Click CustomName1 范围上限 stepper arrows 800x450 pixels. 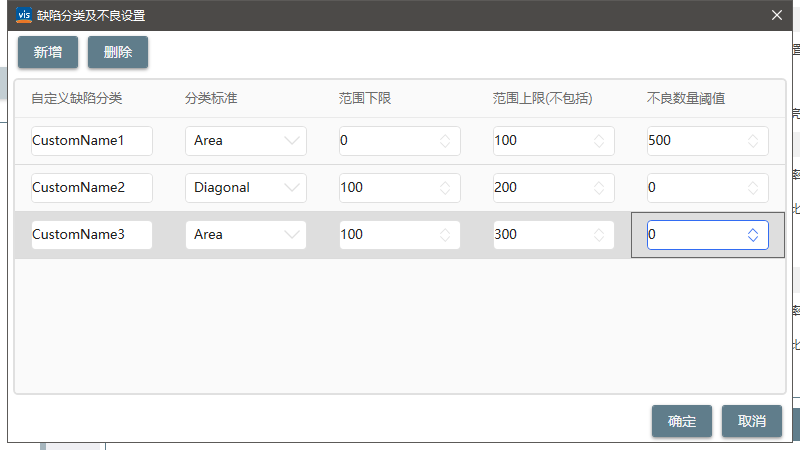click(599, 141)
